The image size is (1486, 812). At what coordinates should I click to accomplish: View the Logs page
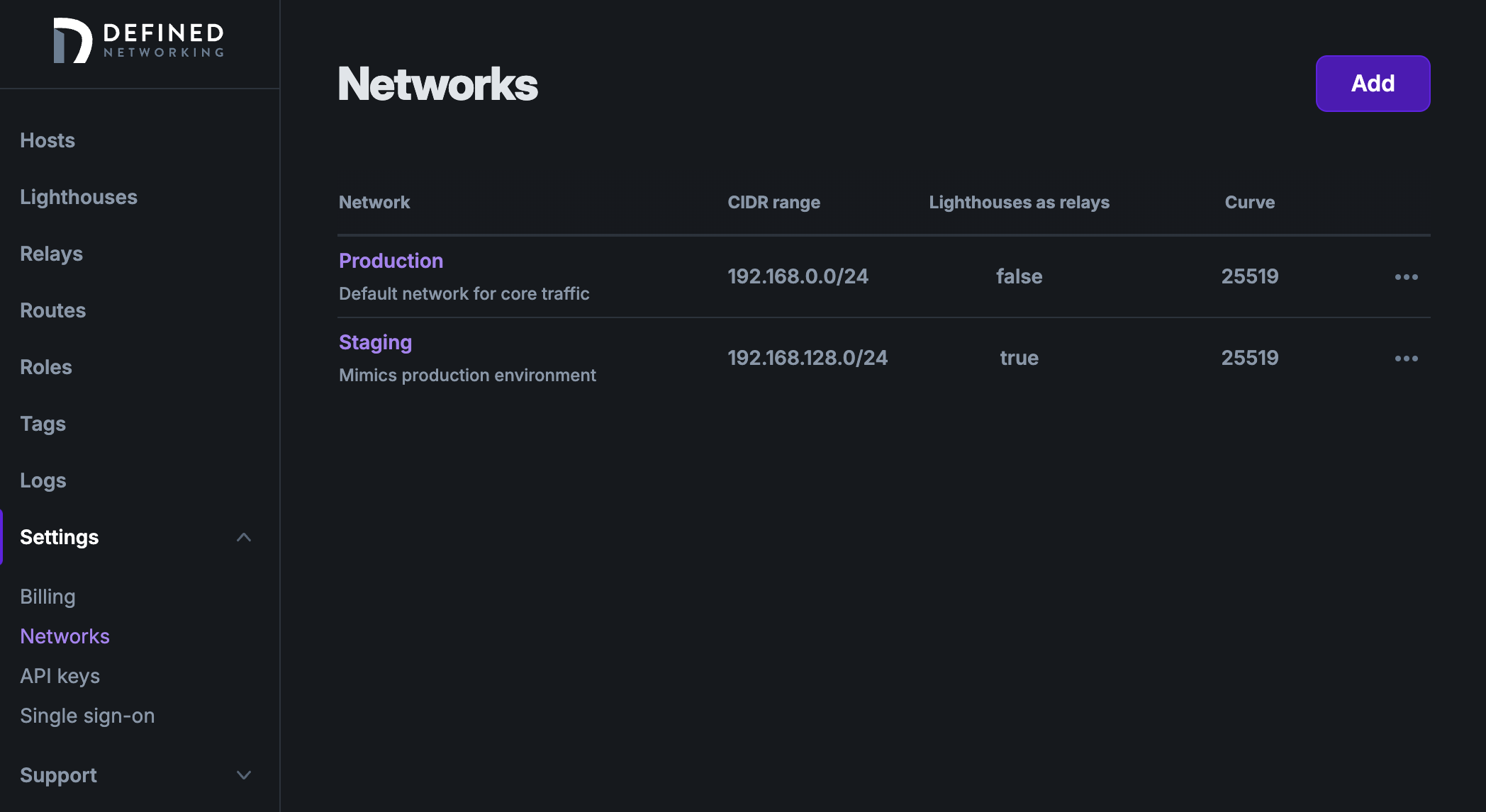click(x=43, y=480)
